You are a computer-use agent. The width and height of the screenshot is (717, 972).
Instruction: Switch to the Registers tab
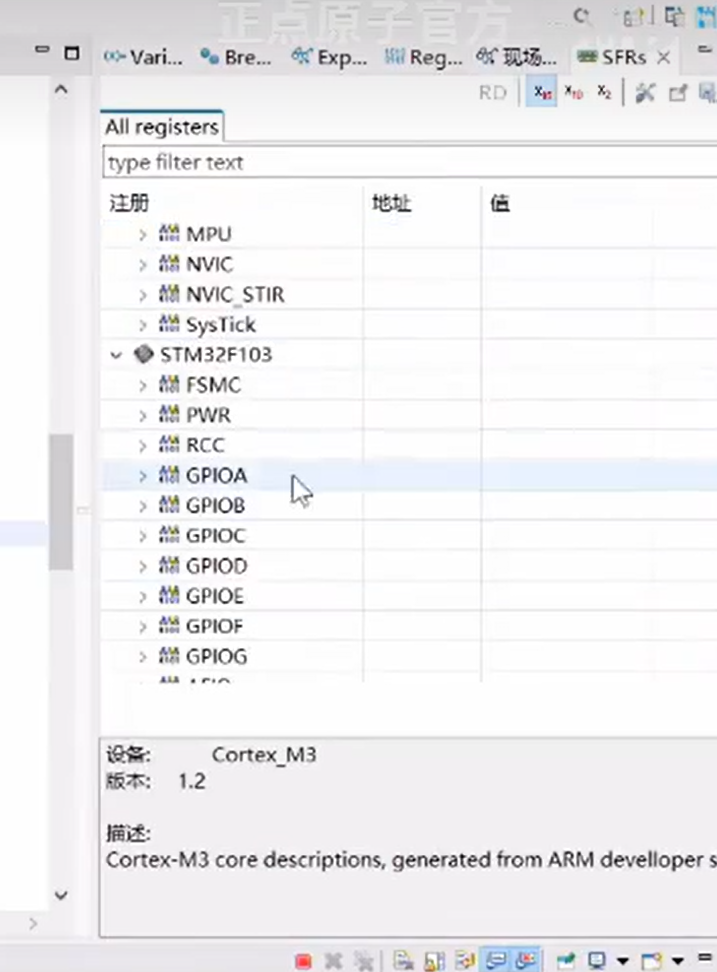[423, 57]
